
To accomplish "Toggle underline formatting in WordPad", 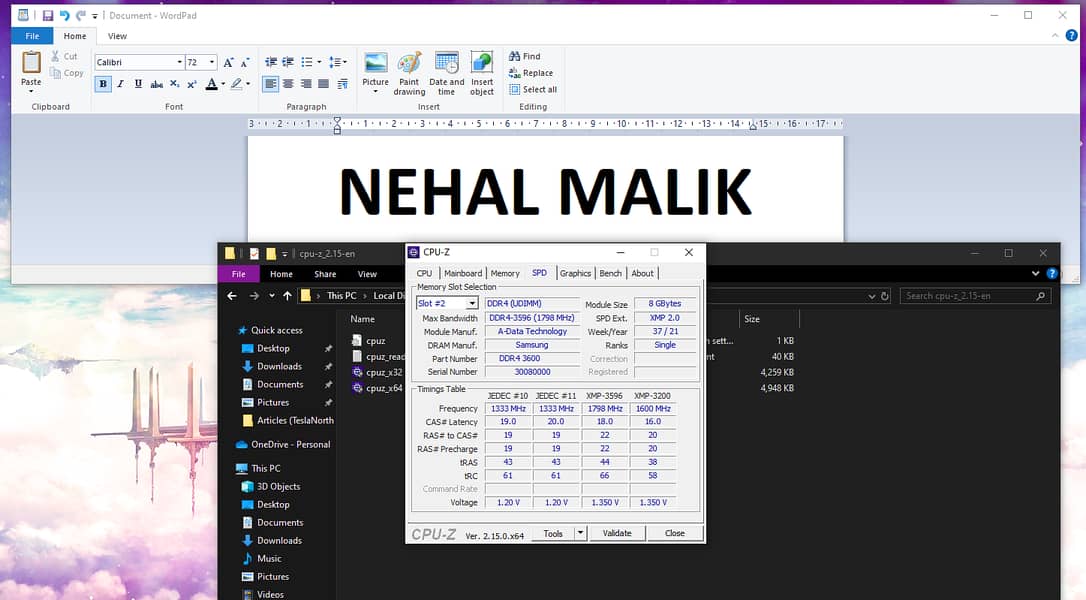I will point(139,84).
